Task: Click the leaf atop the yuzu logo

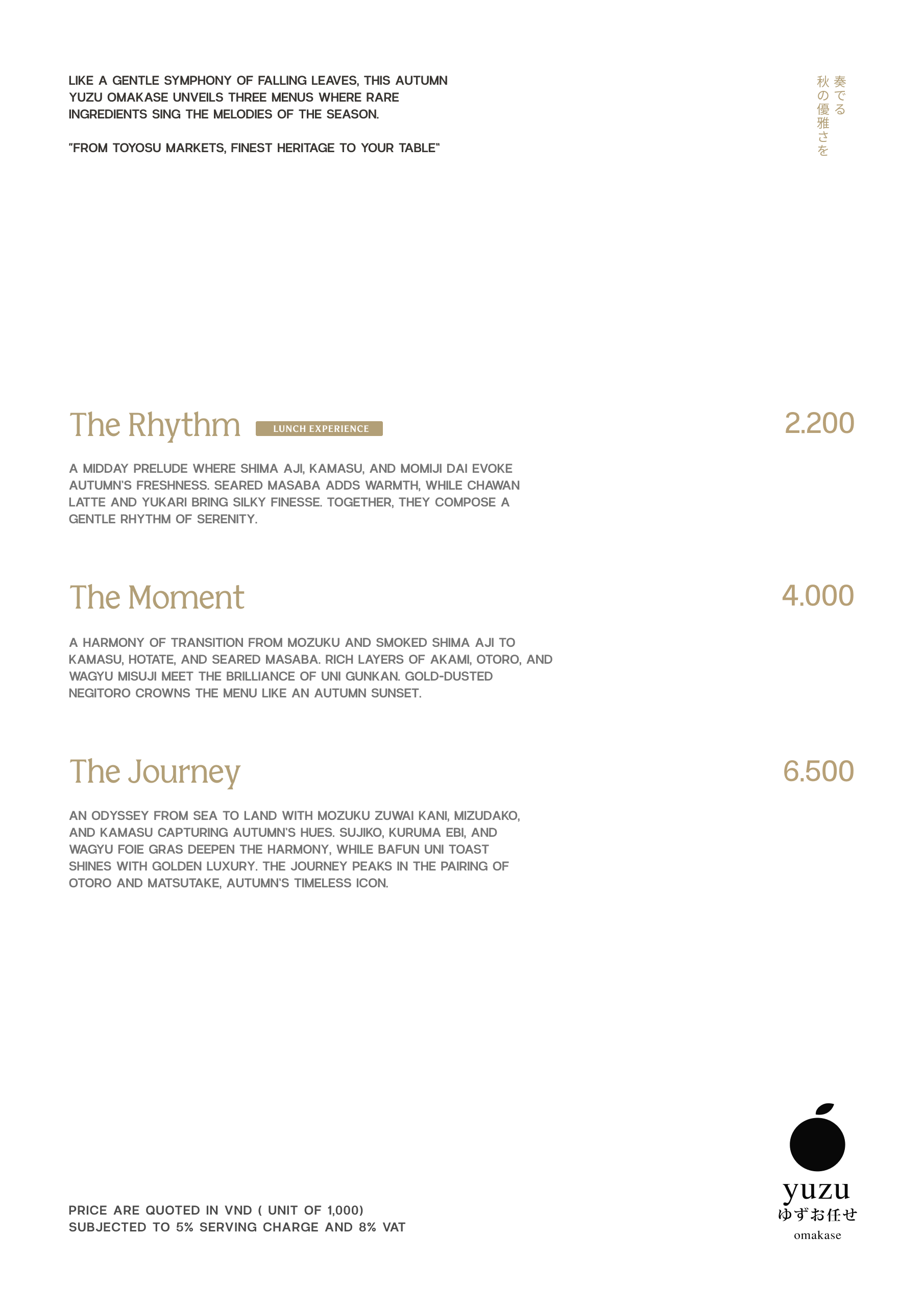Action: (x=825, y=1109)
